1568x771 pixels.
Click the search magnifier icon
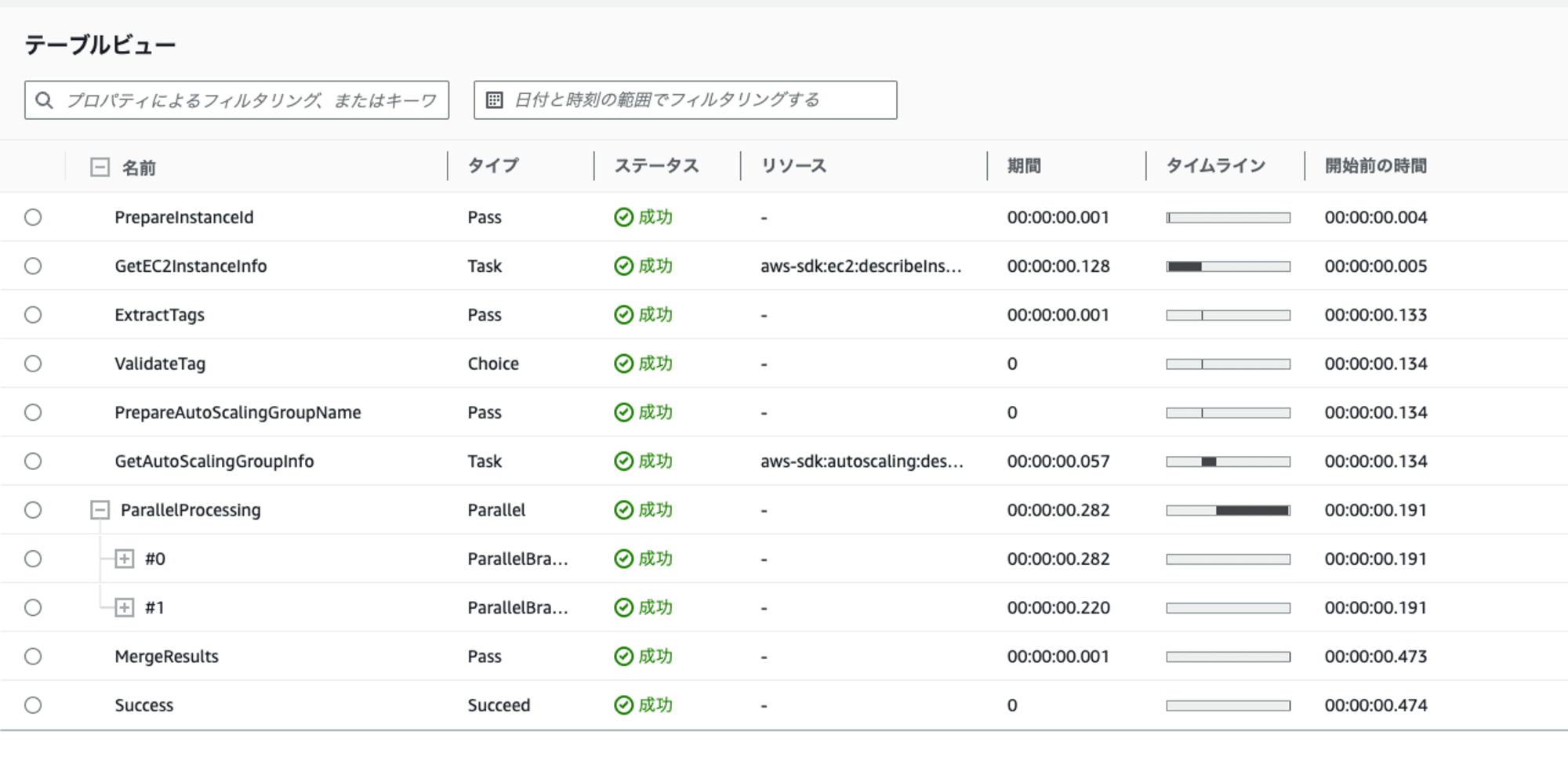click(45, 100)
